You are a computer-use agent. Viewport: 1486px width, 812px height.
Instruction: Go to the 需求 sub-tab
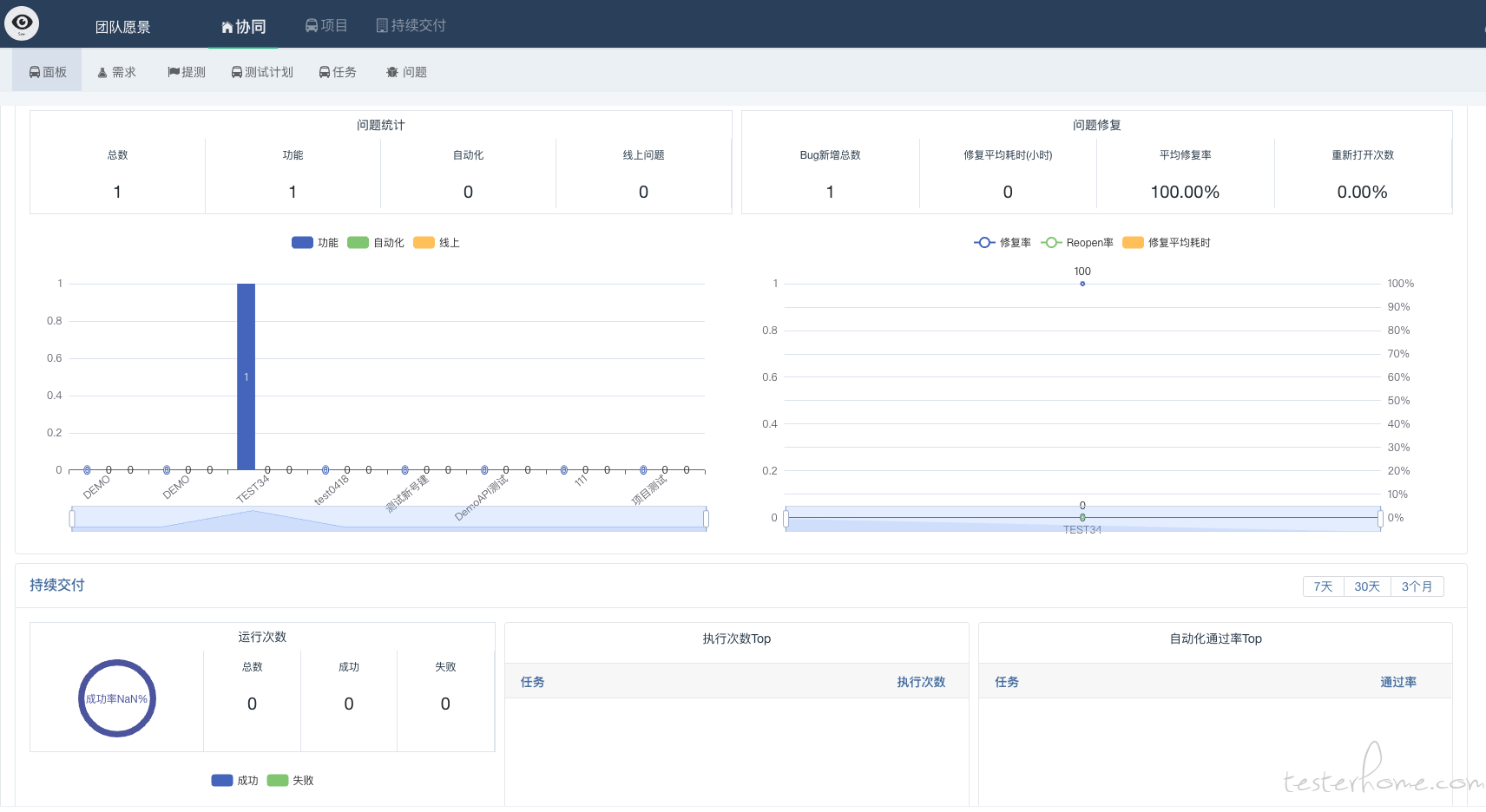[117, 72]
